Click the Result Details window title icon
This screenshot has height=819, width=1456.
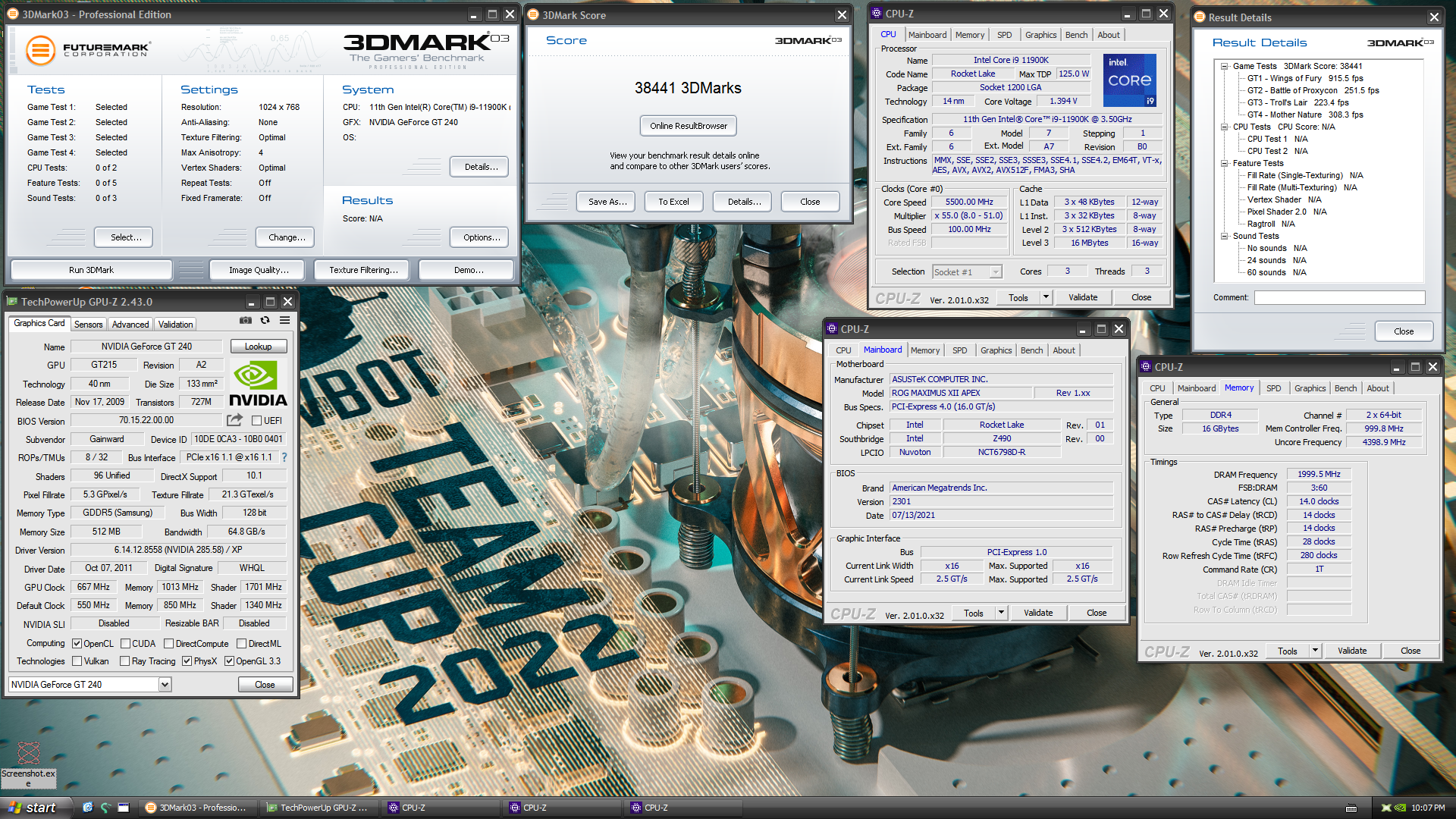[x=1200, y=17]
